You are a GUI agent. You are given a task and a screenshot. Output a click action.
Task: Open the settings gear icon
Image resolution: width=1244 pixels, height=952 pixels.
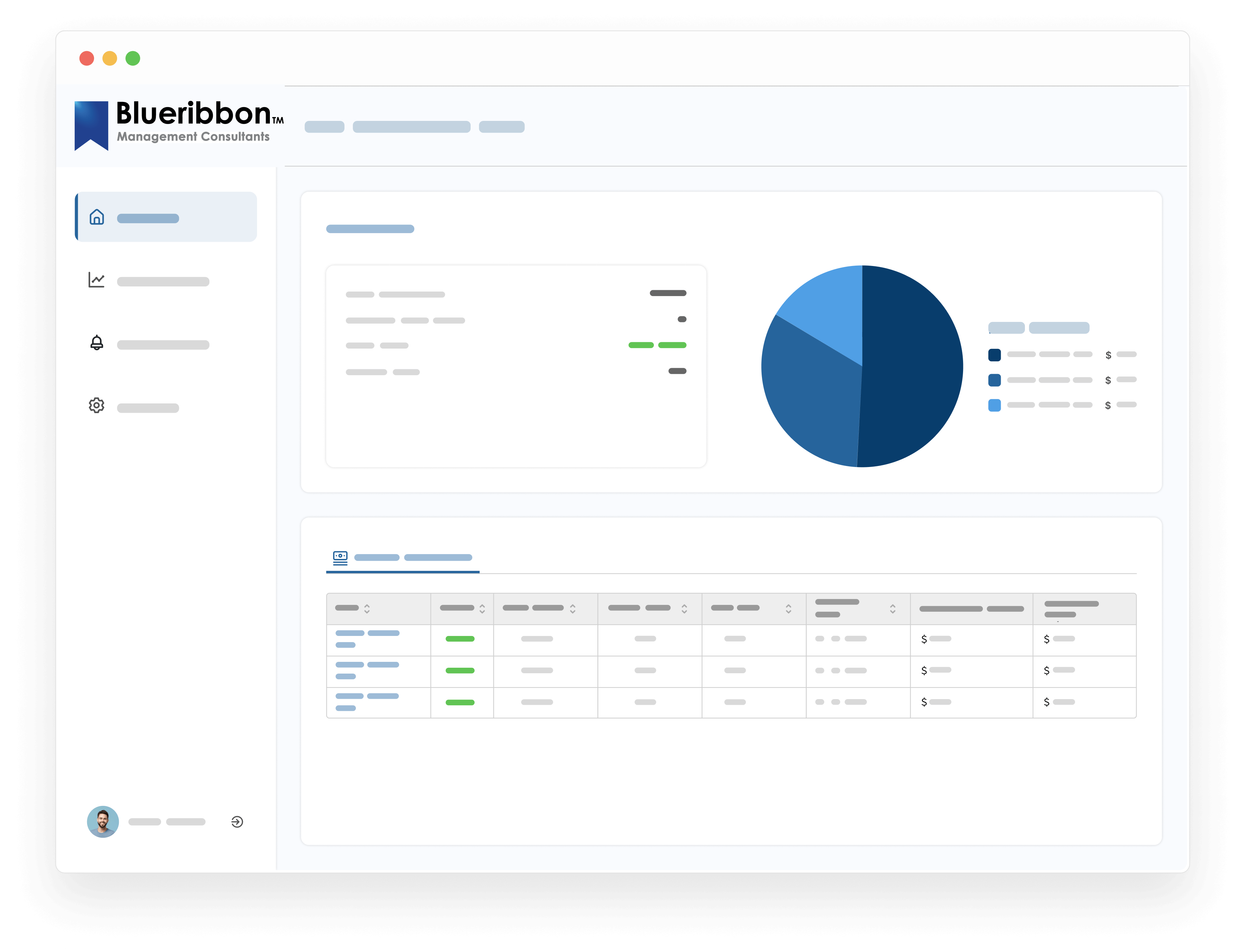pos(96,405)
